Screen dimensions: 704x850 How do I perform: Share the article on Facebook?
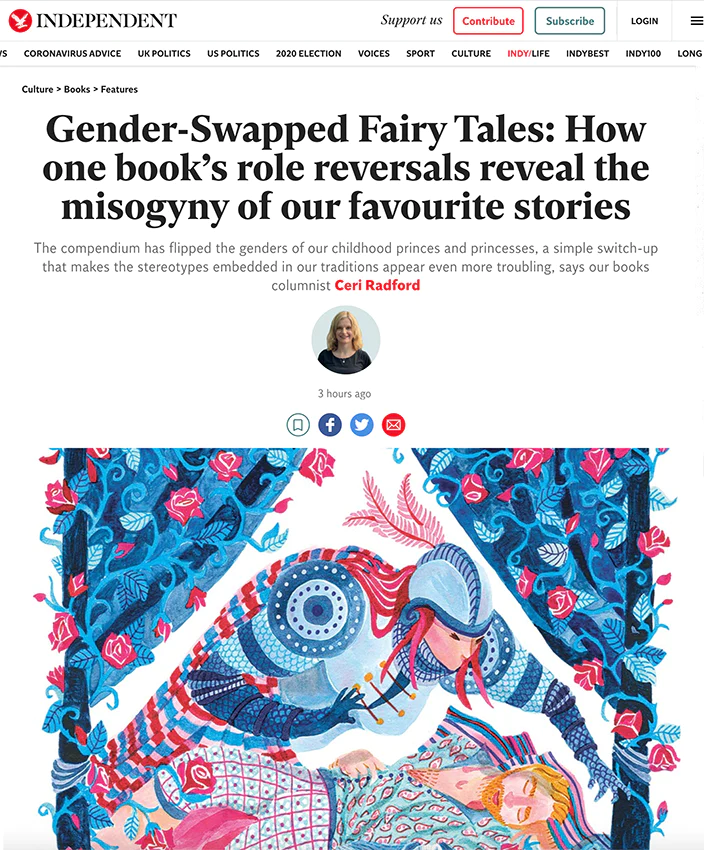[x=330, y=424]
